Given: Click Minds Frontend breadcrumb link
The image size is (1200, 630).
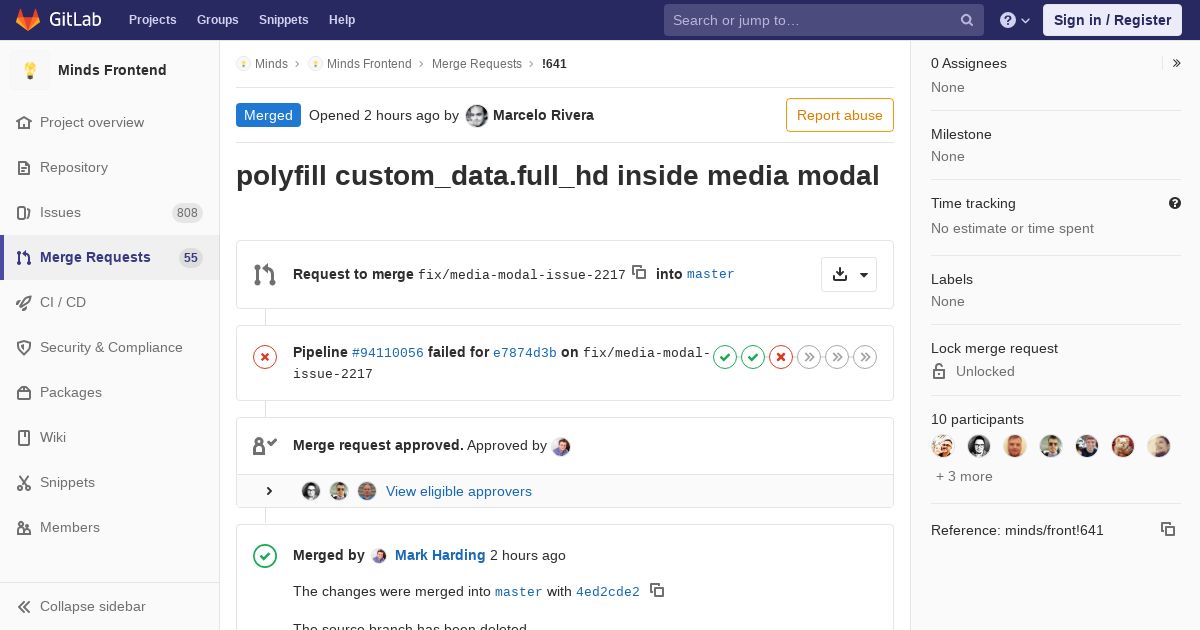Looking at the screenshot, I should click(369, 64).
